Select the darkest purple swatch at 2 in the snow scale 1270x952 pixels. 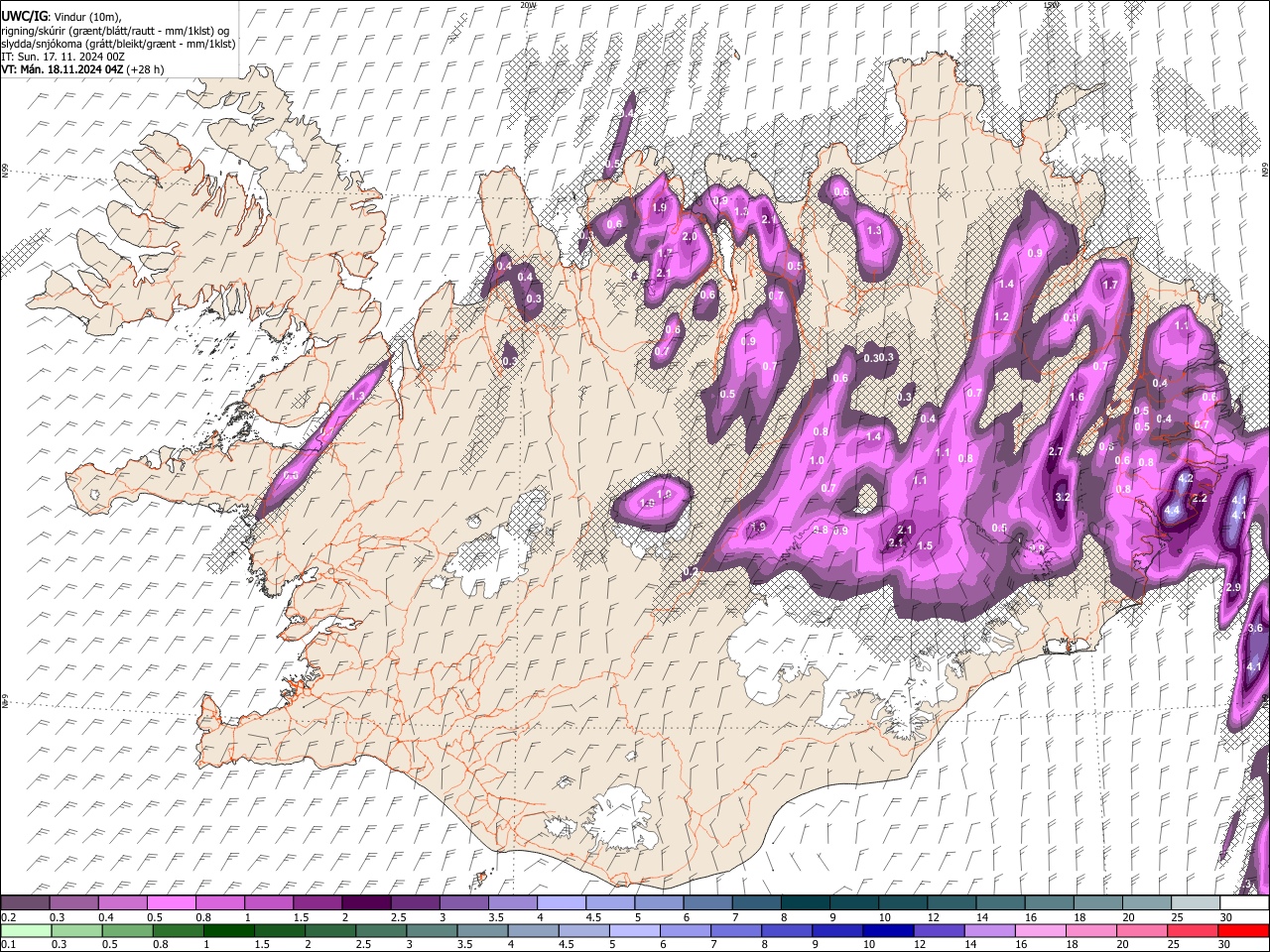(365, 903)
